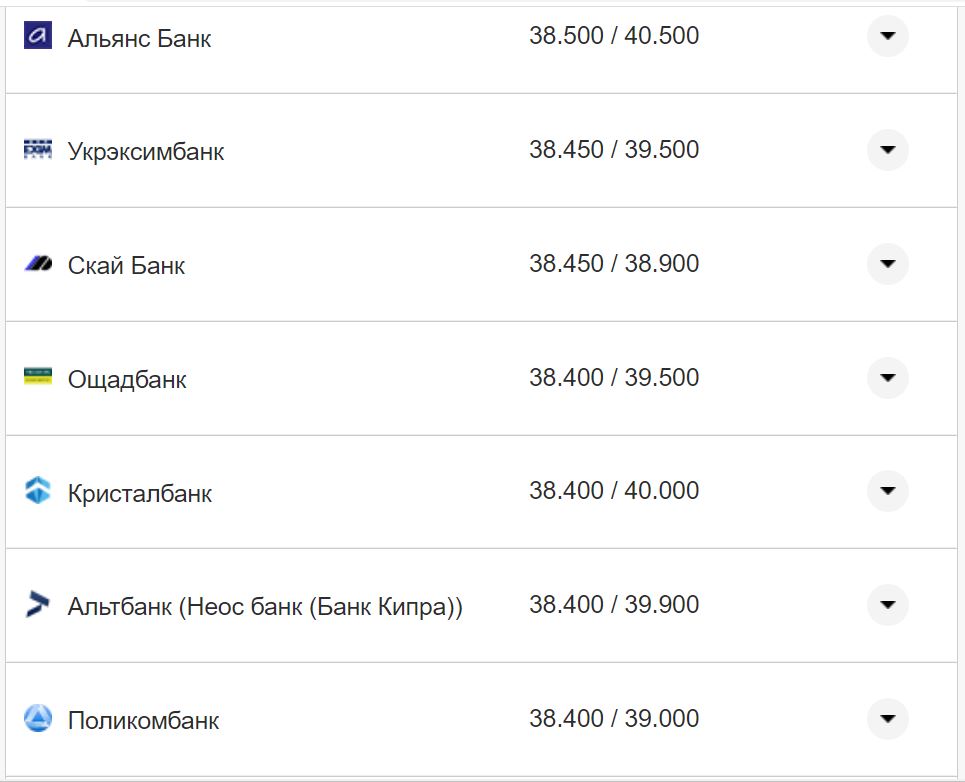Click the Укрэксимбанк logo icon

(37, 150)
